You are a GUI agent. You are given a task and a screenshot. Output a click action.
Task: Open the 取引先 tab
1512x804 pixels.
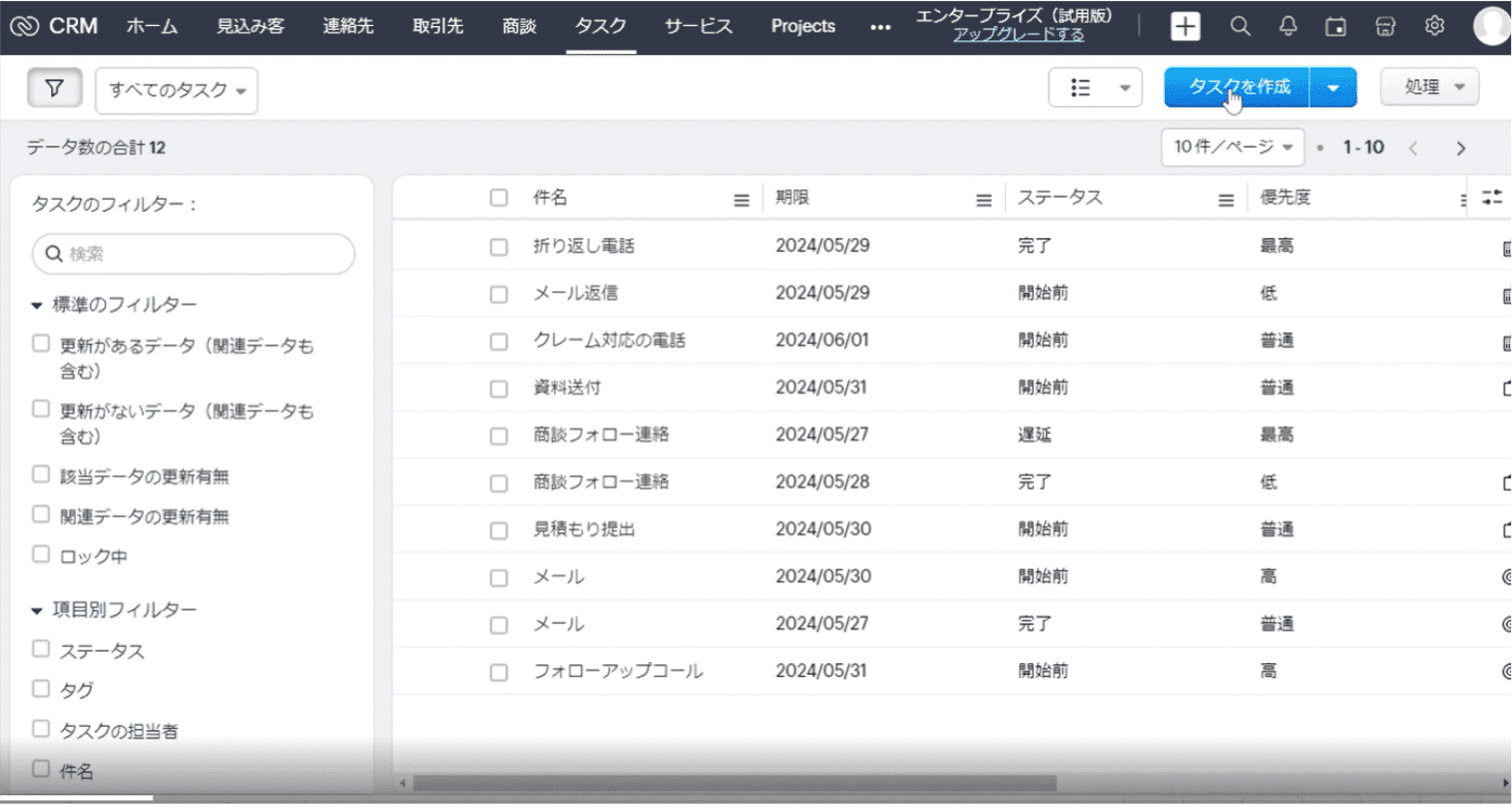click(x=438, y=26)
